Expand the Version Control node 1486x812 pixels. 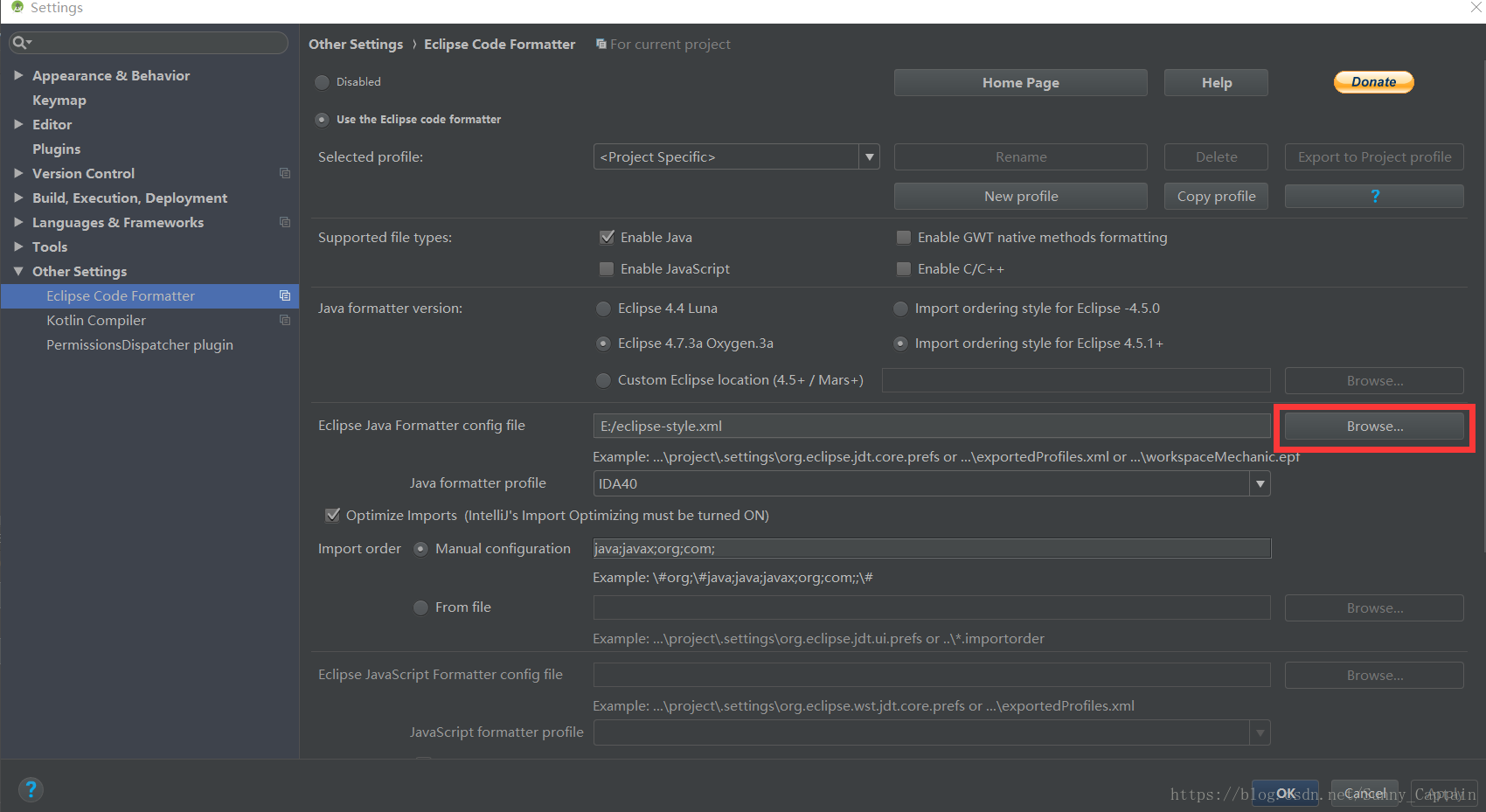tap(18, 173)
